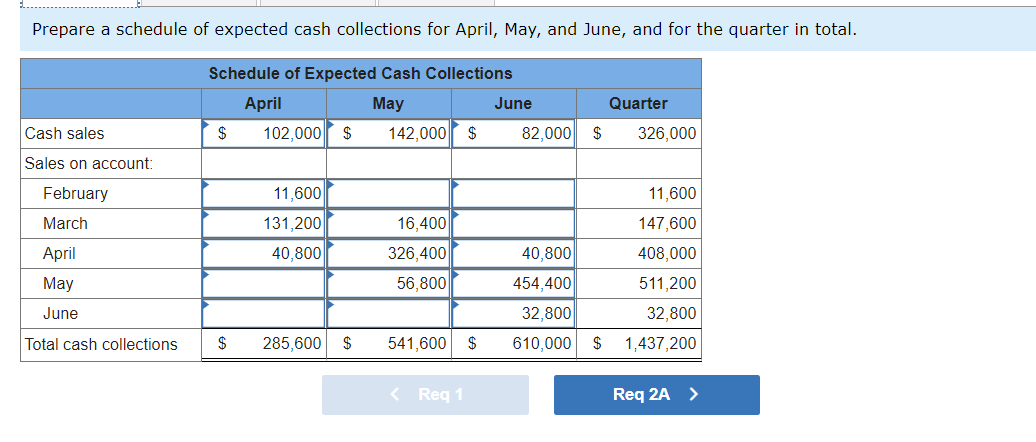The image size is (1036, 442).
Task: Select empty February row May cell
Action: tap(388, 194)
